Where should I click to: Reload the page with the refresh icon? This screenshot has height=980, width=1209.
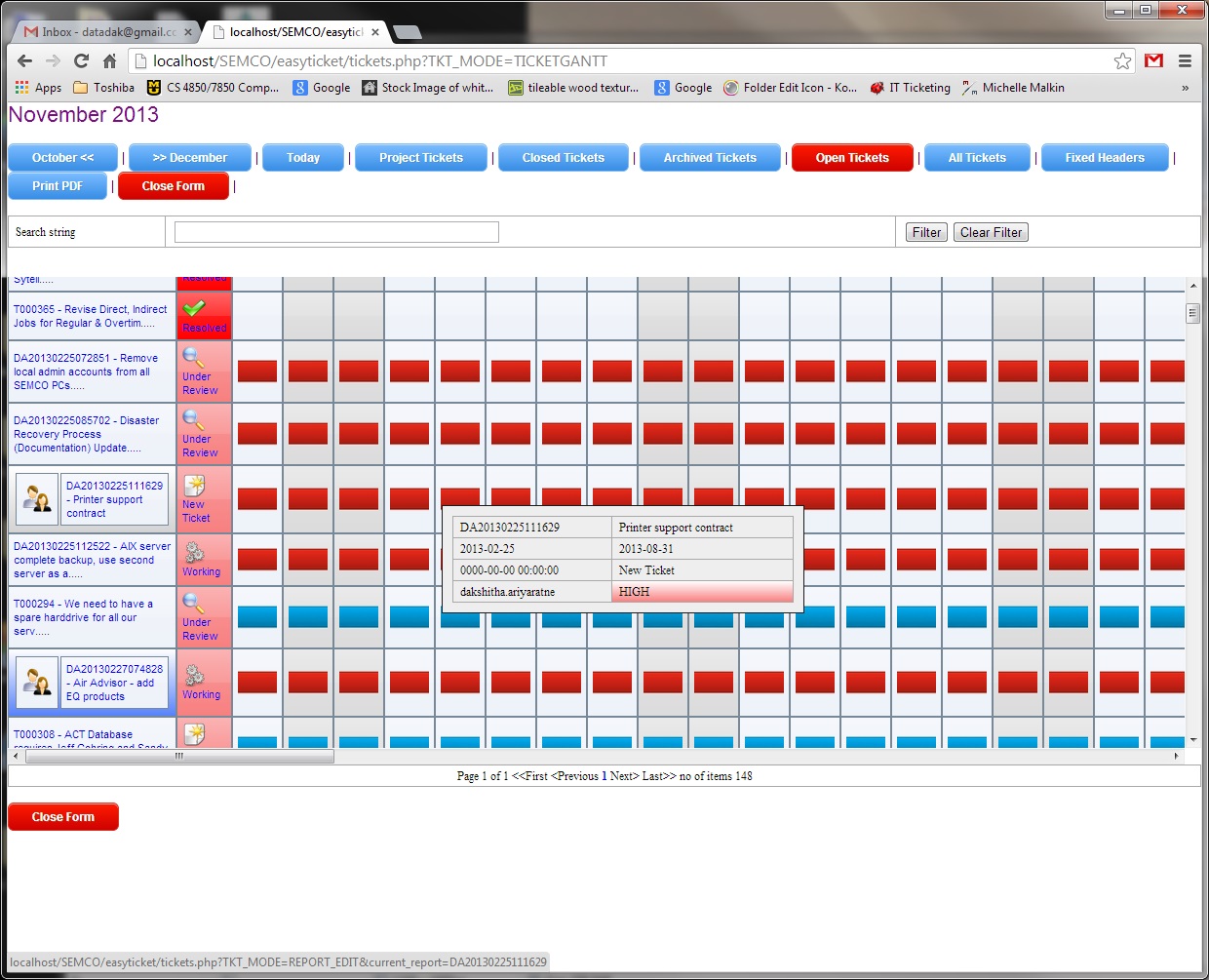pos(82,61)
